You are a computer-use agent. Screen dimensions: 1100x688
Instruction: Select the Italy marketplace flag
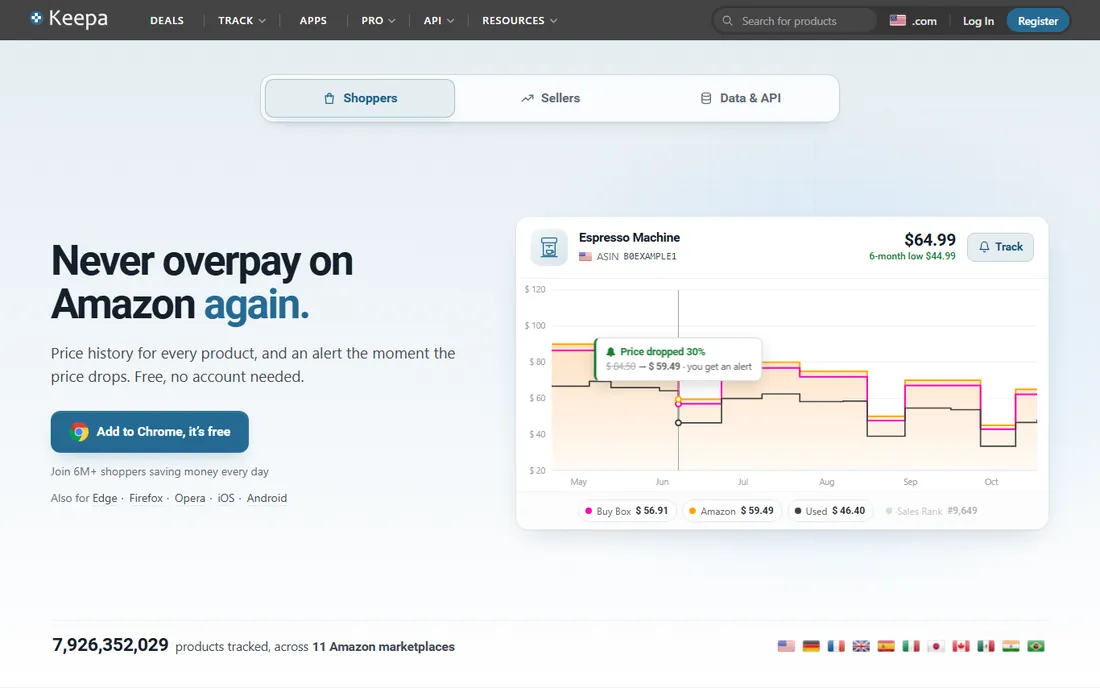coord(911,646)
